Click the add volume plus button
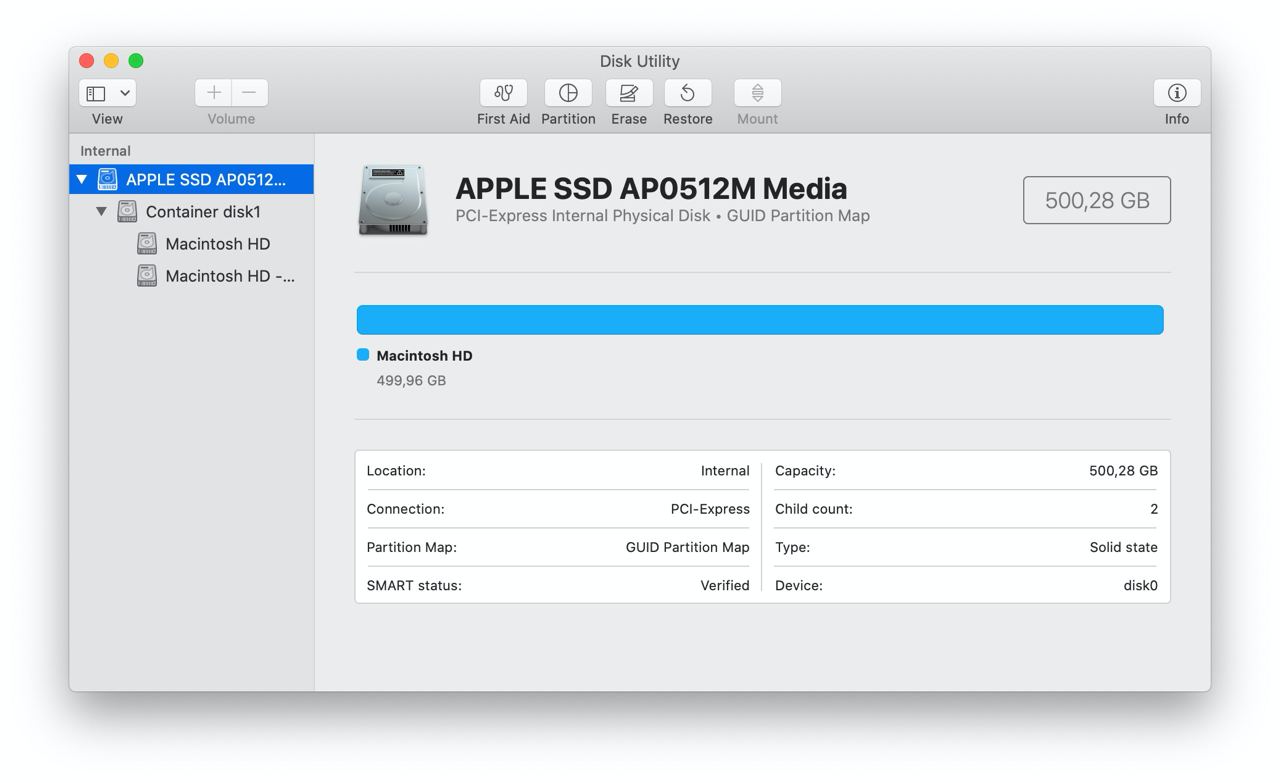The height and width of the screenshot is (783, 1280). (x=213, y=93)
